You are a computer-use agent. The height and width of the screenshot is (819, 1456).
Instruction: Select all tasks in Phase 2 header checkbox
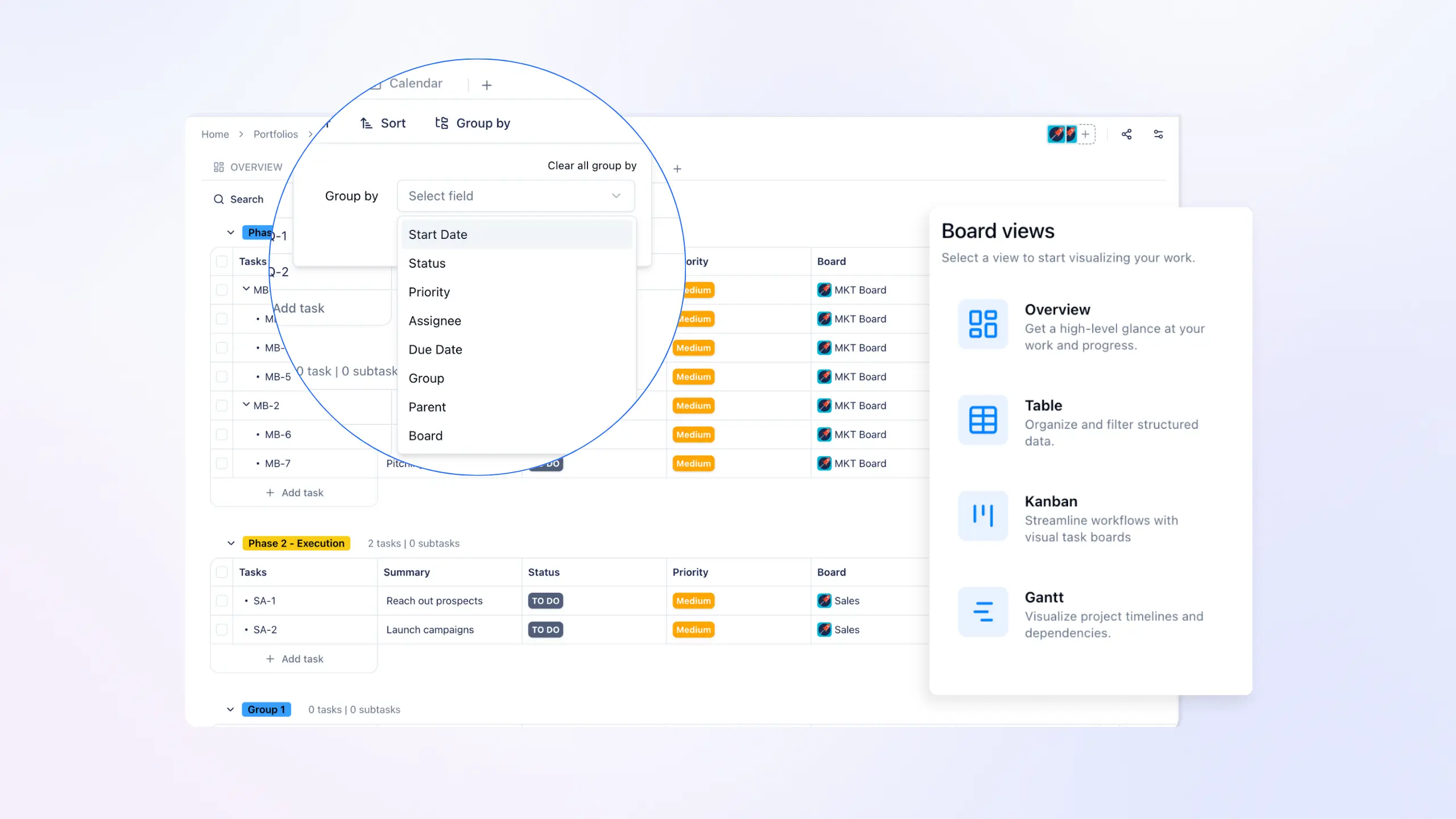click(222, 572)
